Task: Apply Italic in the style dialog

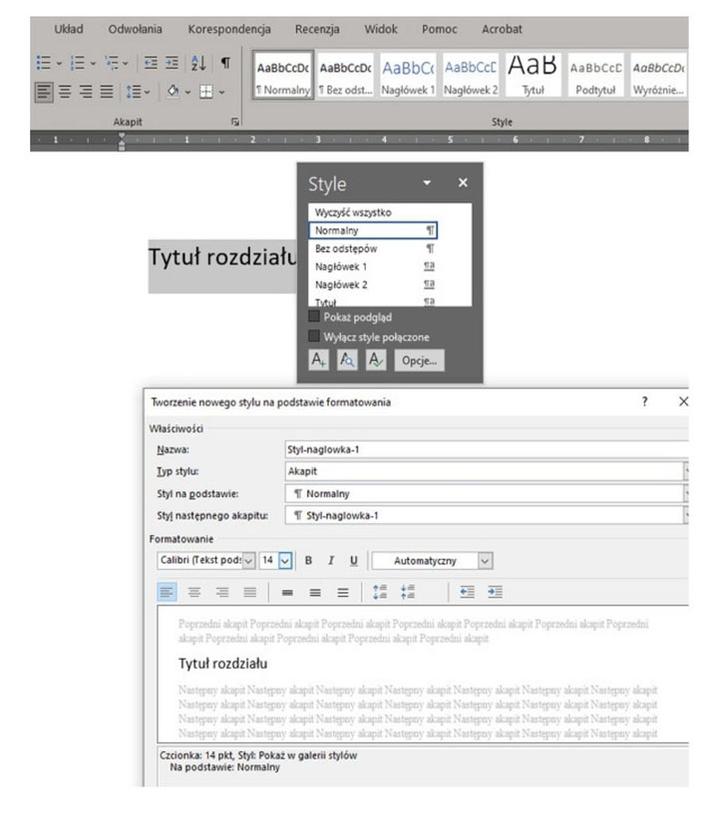Action: 330,561
